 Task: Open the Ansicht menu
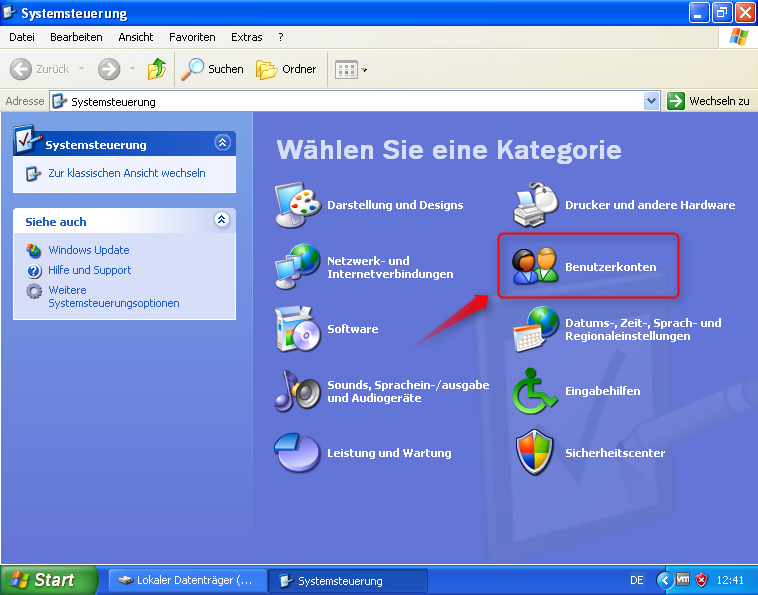(x=136, y=37)
